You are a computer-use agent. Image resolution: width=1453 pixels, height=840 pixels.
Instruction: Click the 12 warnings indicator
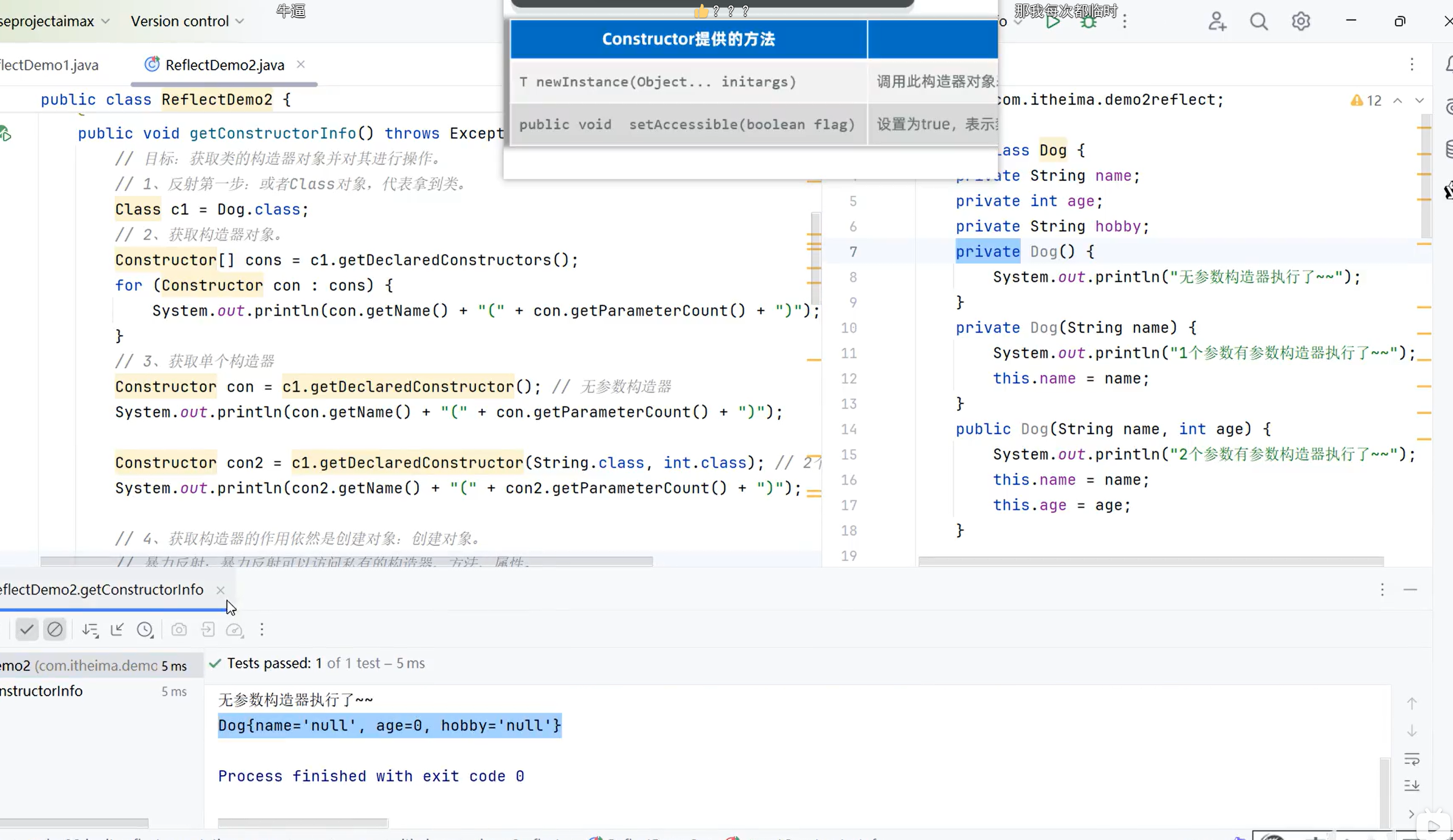(x=1366, y=101)
